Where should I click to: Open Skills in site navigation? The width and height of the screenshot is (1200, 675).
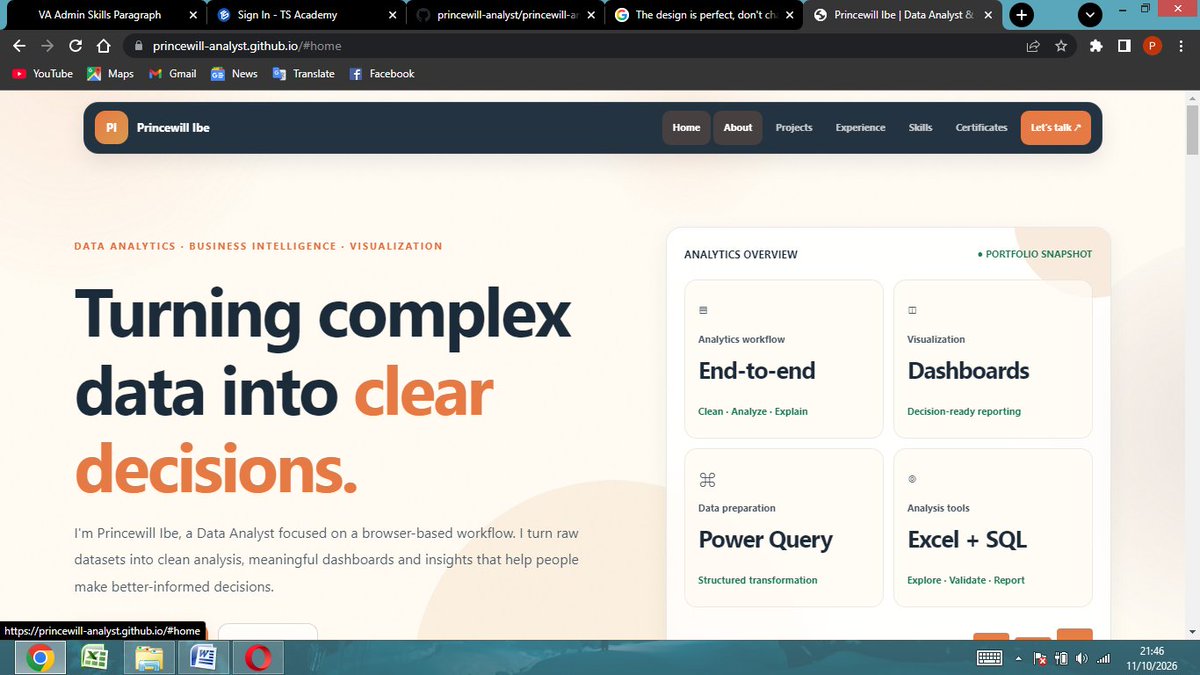921,128
